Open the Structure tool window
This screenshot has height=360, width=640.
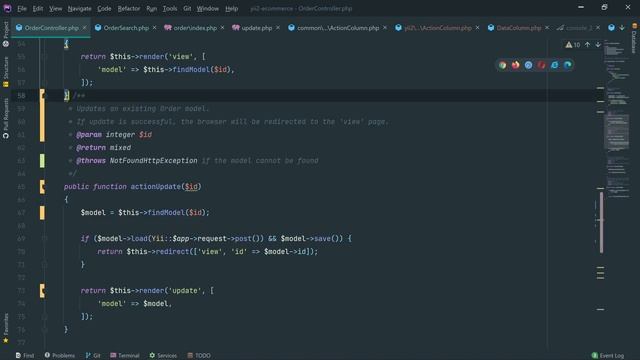[6, 72]
